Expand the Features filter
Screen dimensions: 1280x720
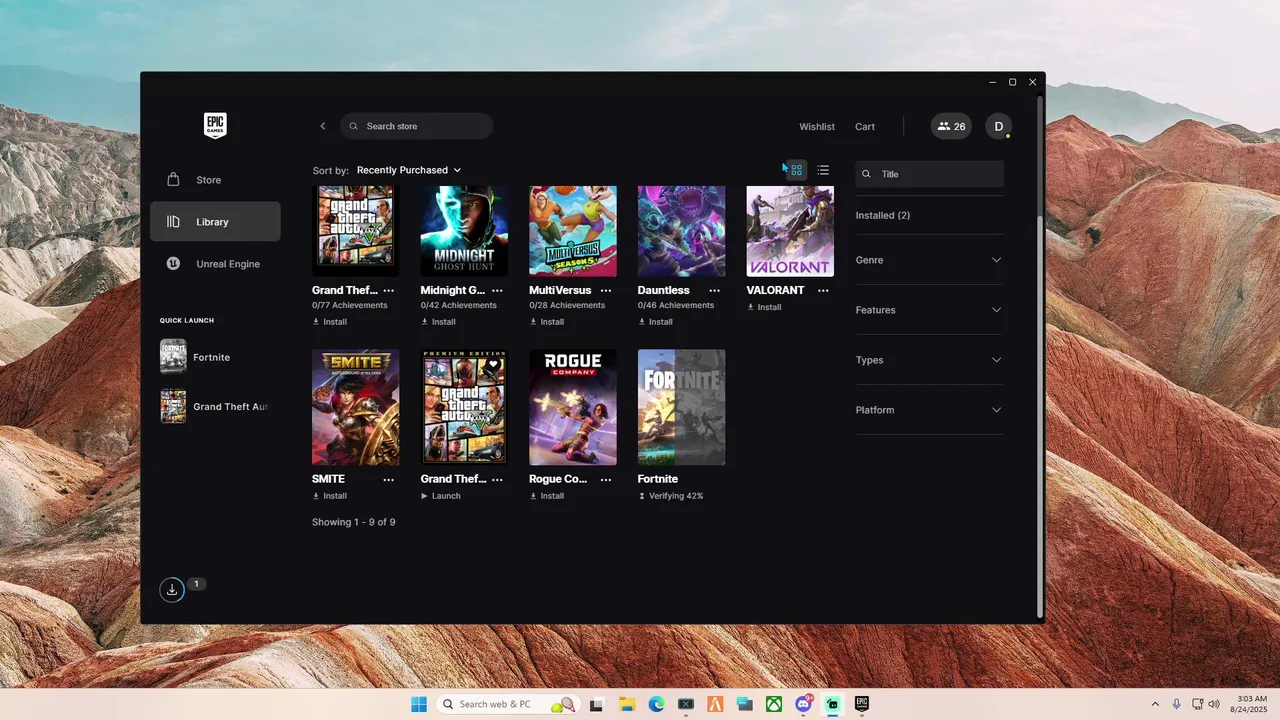(929, 310)
